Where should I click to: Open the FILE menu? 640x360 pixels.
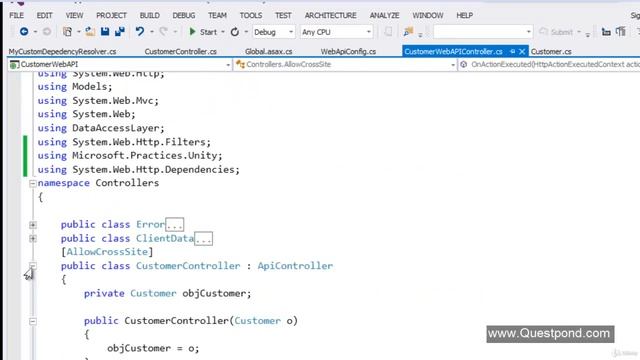[x=16, y=16]
